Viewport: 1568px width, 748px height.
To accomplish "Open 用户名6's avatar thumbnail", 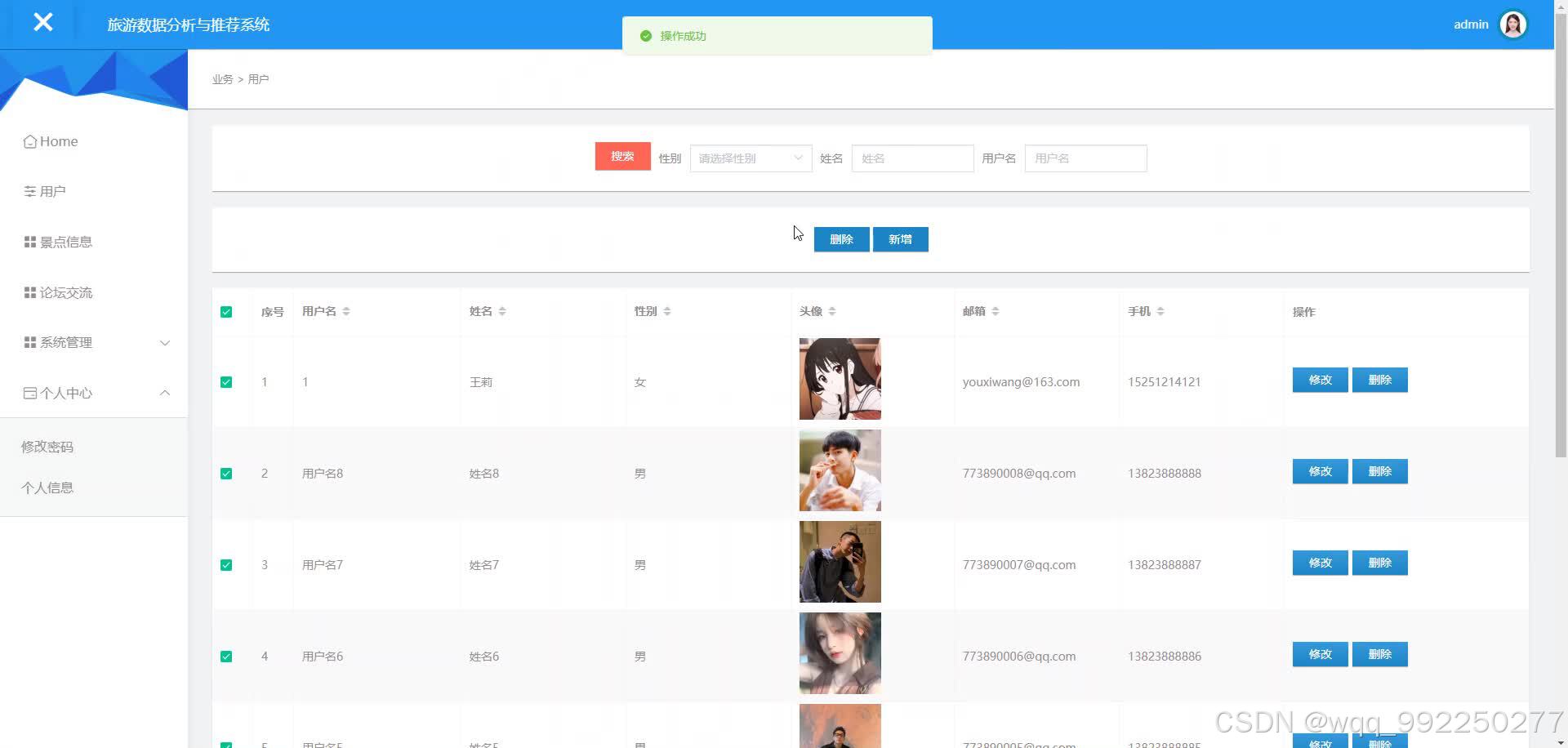I will pos(840,653).
